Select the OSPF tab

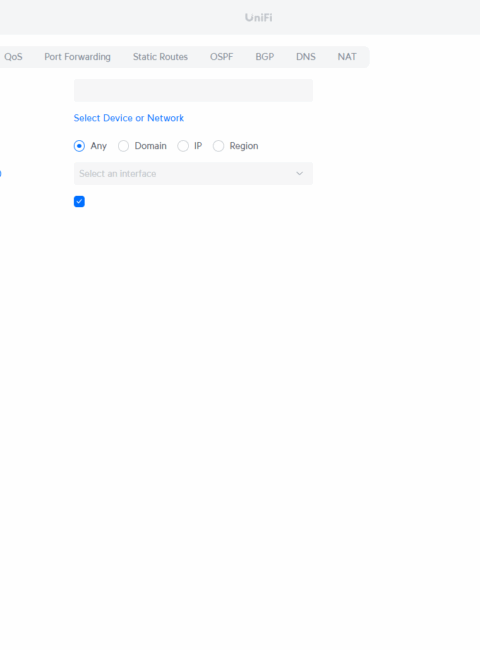pos(221,57)
